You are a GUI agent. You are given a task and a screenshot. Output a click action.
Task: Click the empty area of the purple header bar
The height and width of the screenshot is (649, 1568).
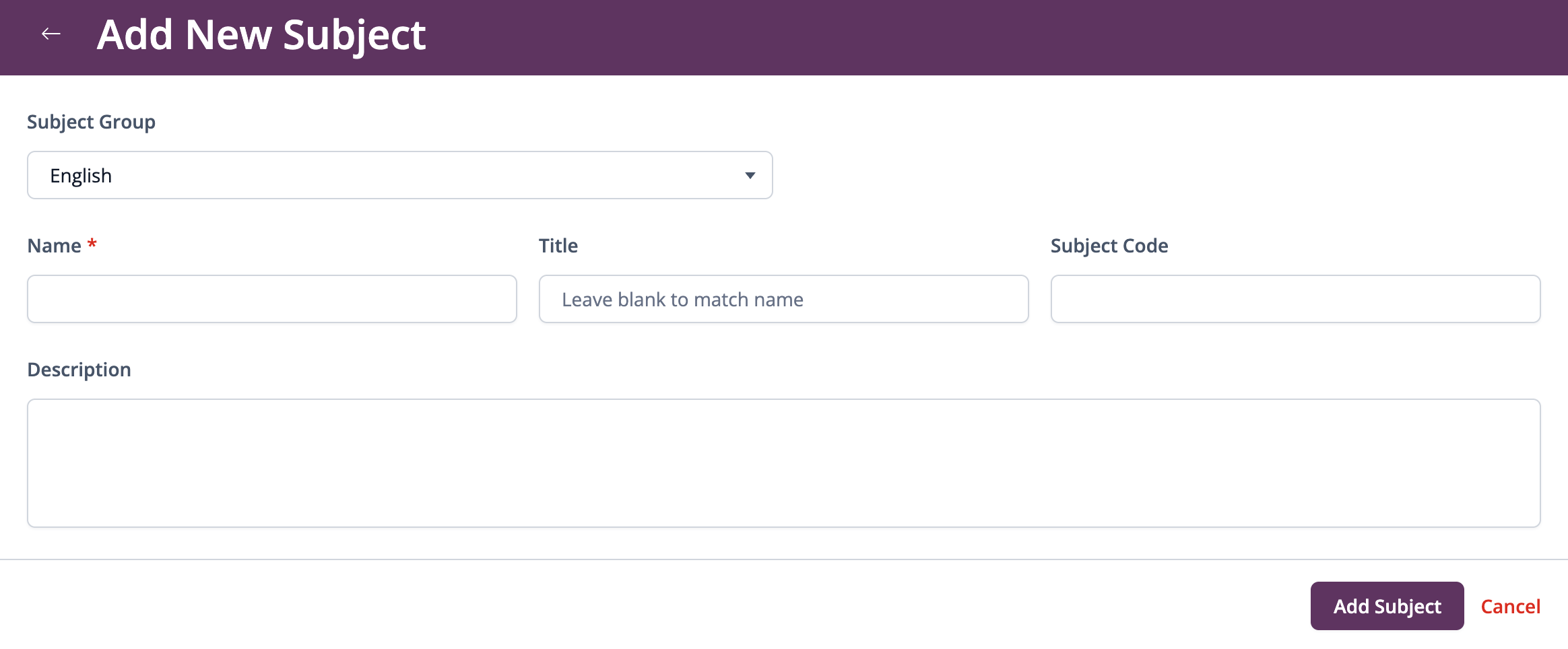pos(997,37)
